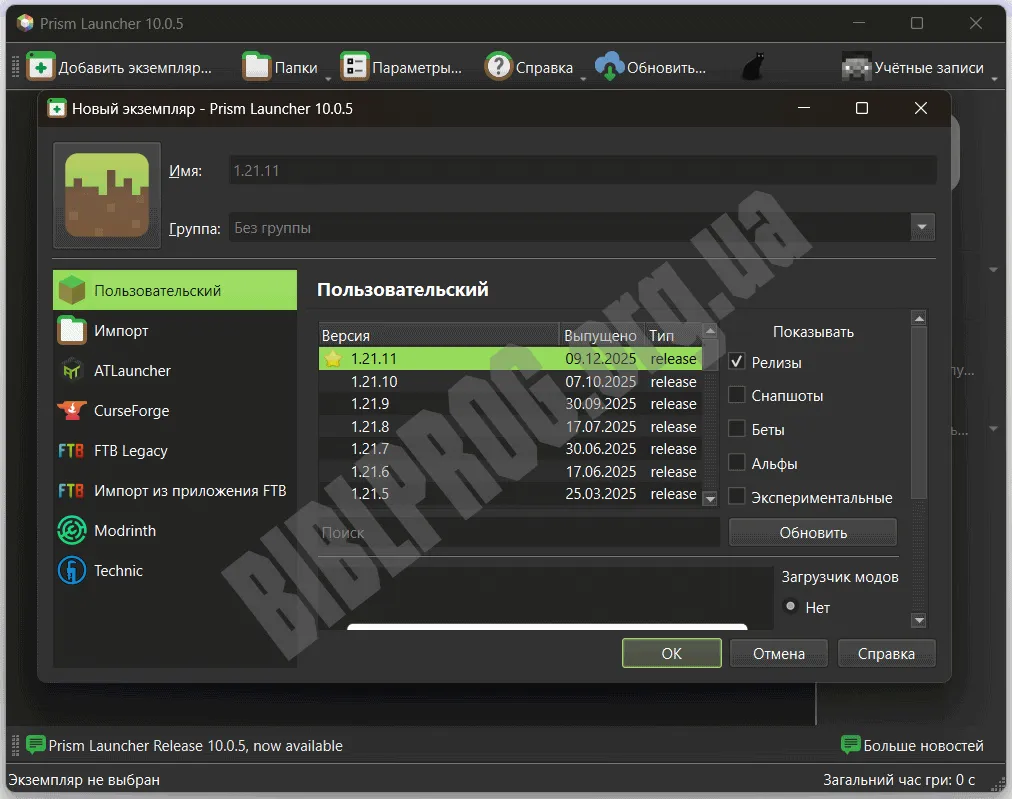Select version 1.21.10 row
Screen dimensions: 1012x799
click(x=511, y=381)
